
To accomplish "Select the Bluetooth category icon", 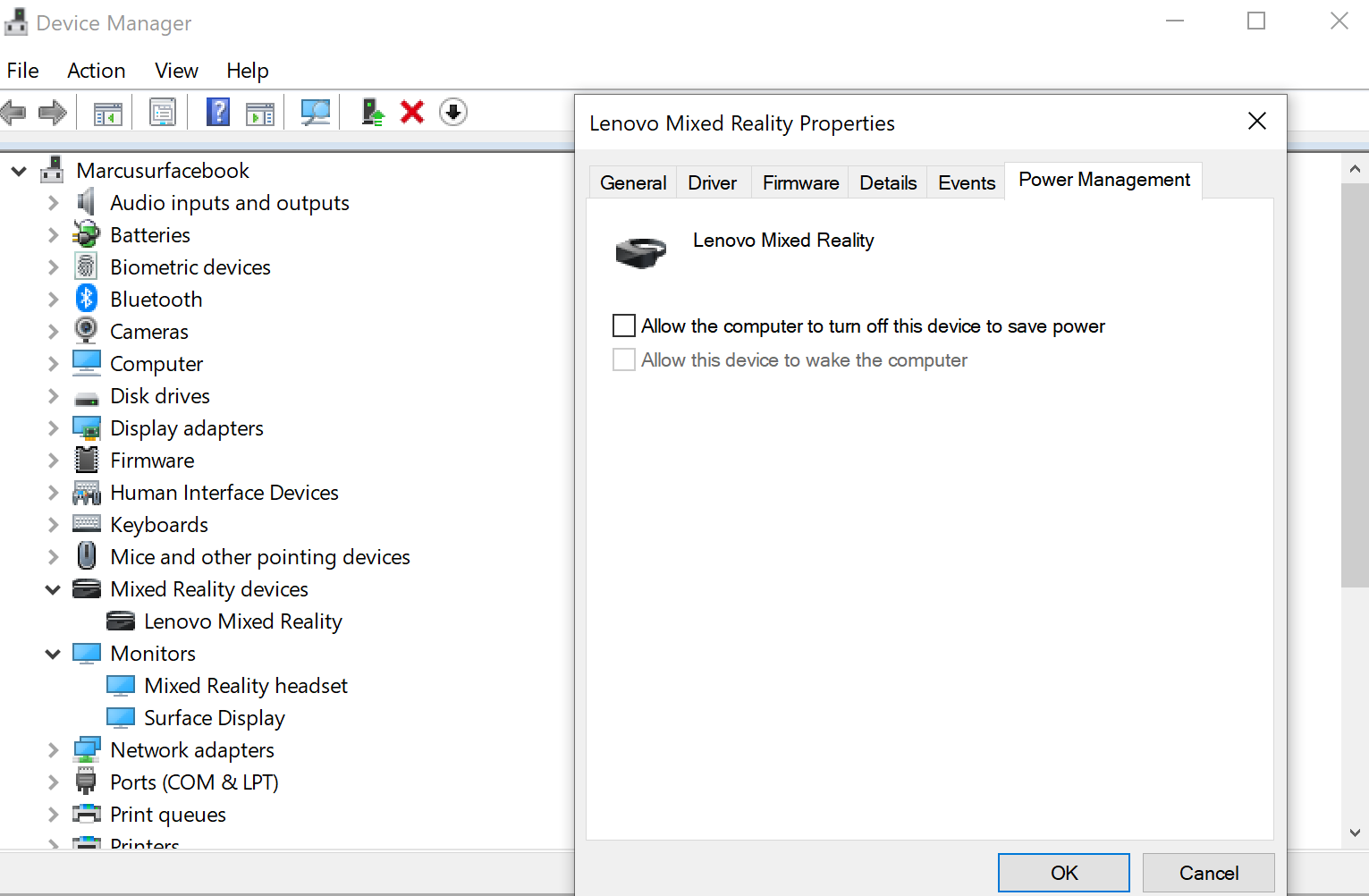I will [87, 299].
